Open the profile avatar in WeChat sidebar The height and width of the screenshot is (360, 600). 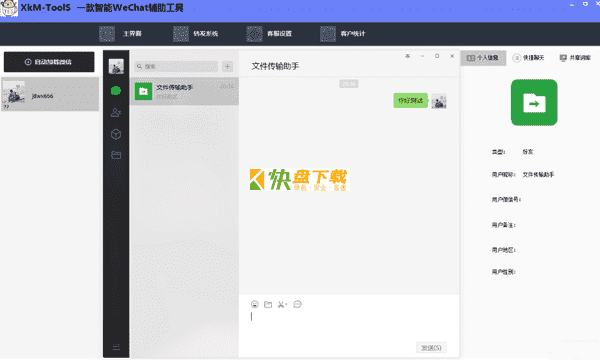tap(116, 67)
